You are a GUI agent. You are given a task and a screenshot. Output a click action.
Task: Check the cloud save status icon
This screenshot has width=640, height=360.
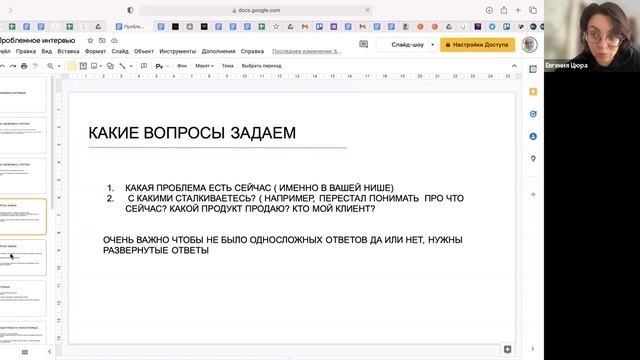(x=114, y=41)
